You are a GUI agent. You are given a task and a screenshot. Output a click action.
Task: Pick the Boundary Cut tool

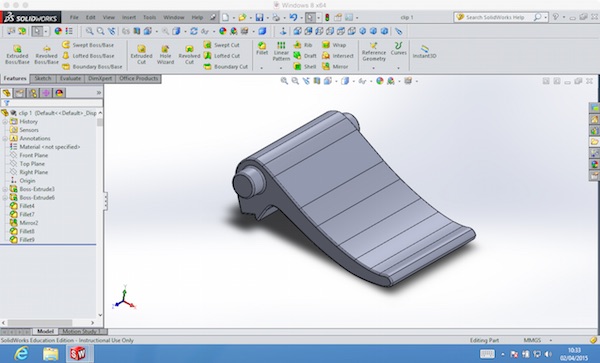pos(226,67)
